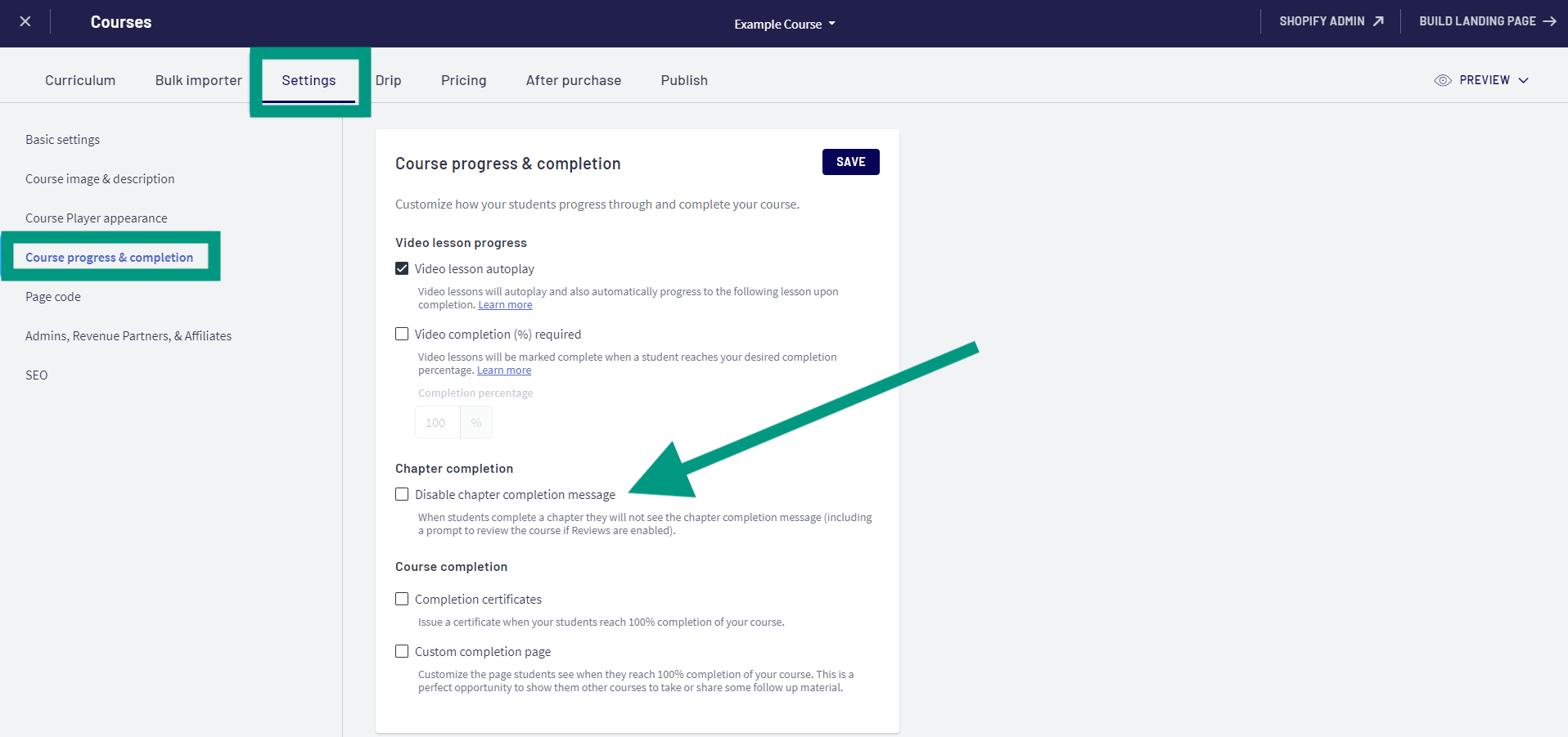This screenshot has width=1568, height=737.
Task: Toggle Video lesson autoplay checkbox
Action: [x=402, y=268]
